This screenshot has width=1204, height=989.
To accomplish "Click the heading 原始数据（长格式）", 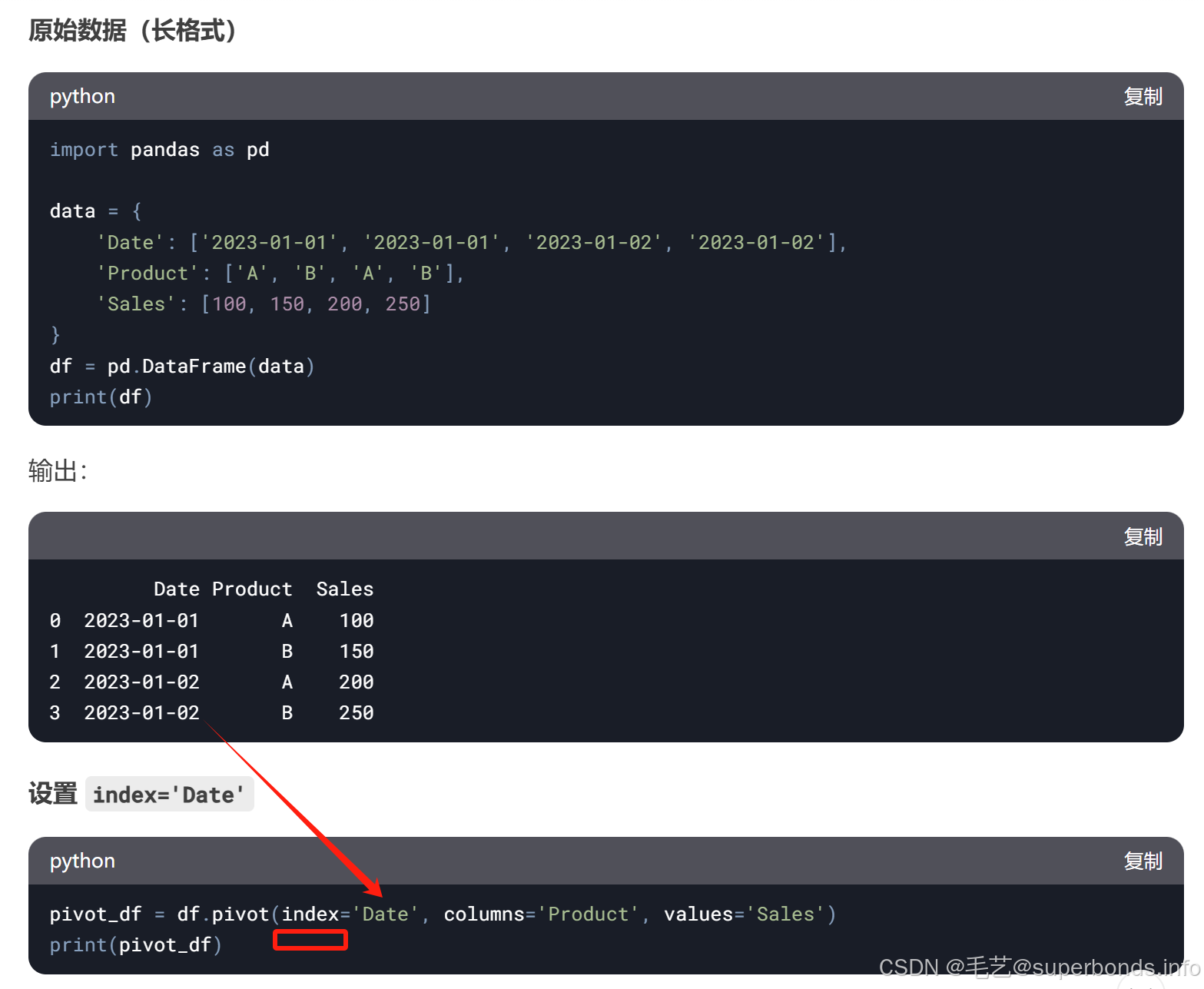I will (132, 31).
